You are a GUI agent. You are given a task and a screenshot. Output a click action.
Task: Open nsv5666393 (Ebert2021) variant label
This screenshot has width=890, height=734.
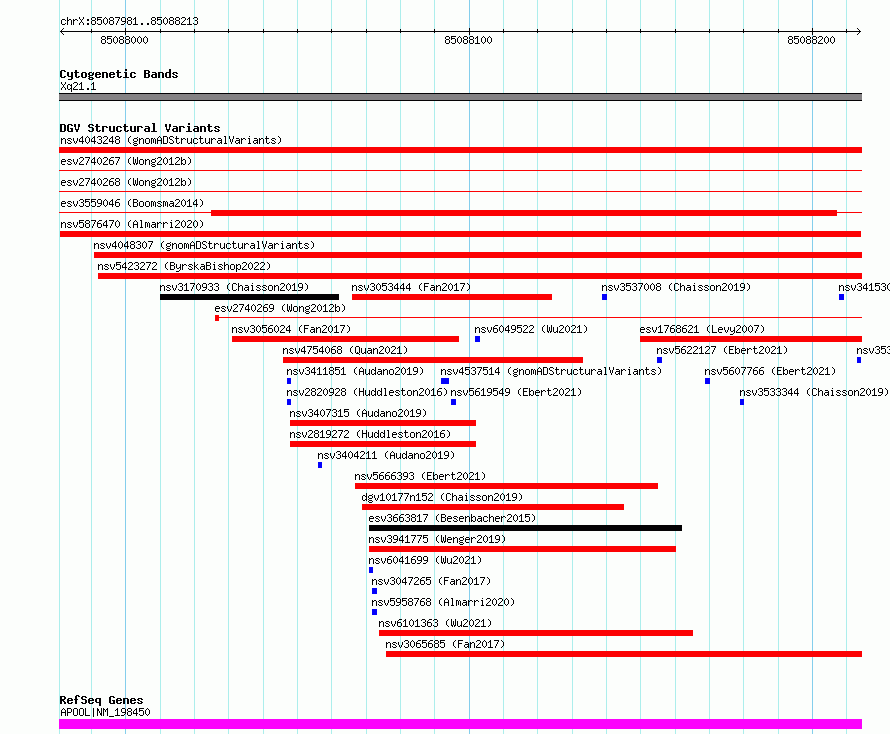point(420,476)
